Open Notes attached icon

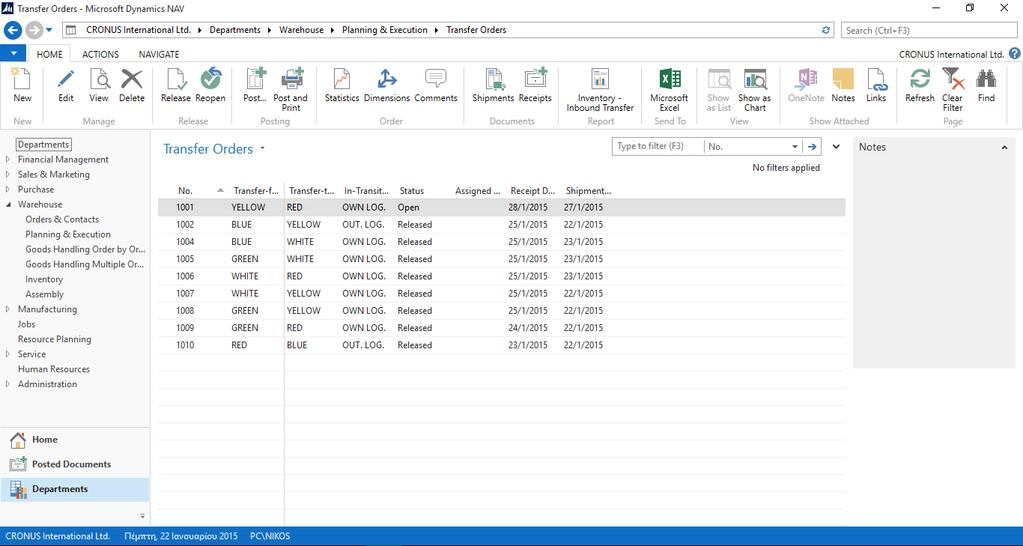point(843,79)
